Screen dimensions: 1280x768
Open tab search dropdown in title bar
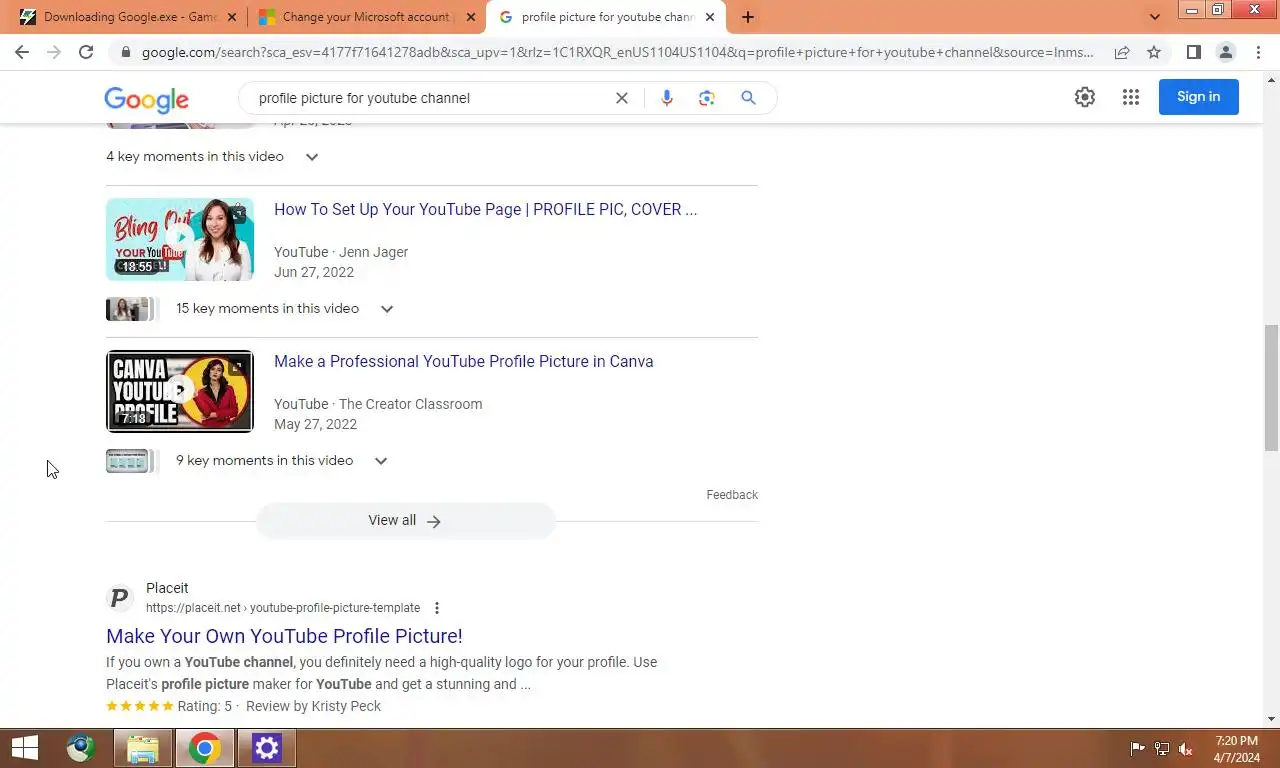1155,17
